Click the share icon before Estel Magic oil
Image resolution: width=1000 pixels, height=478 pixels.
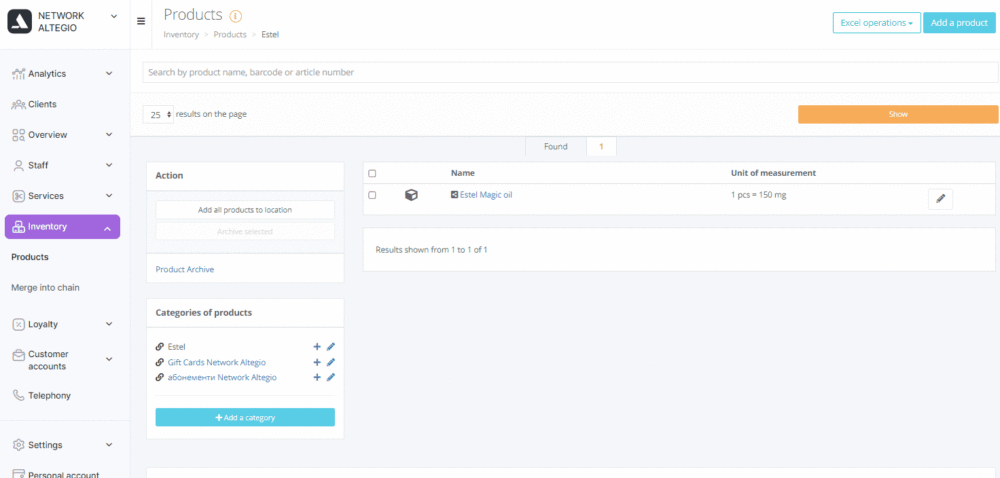(455, 195)
